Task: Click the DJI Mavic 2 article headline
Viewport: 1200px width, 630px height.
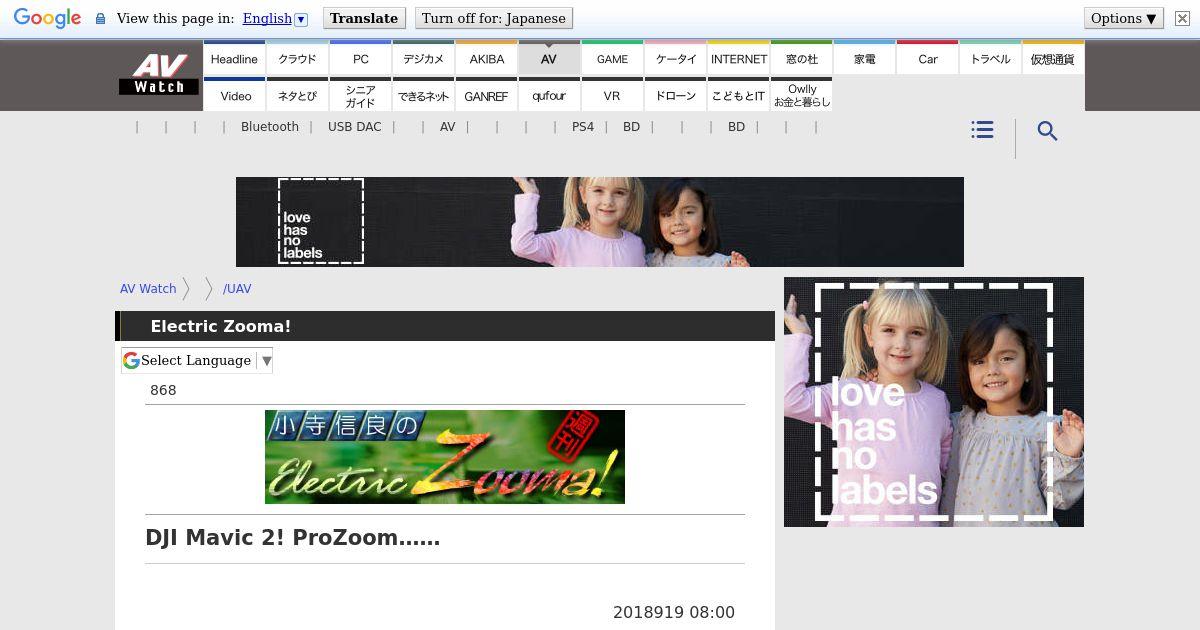Action: (x=293, y=538)
